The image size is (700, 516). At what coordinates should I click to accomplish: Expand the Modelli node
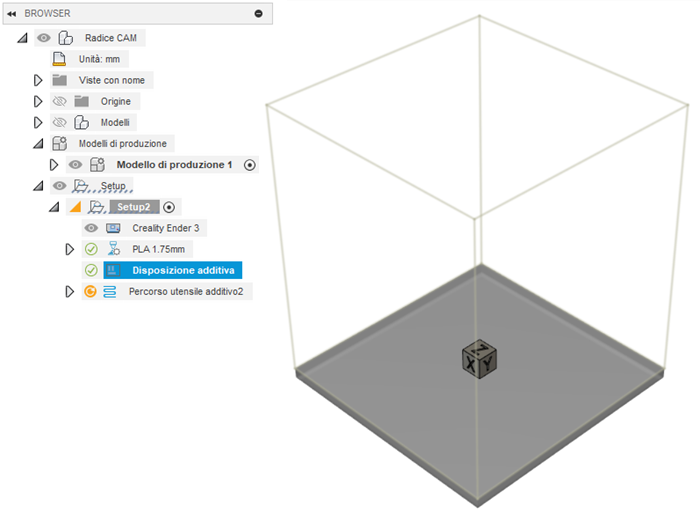coord(38,122)
